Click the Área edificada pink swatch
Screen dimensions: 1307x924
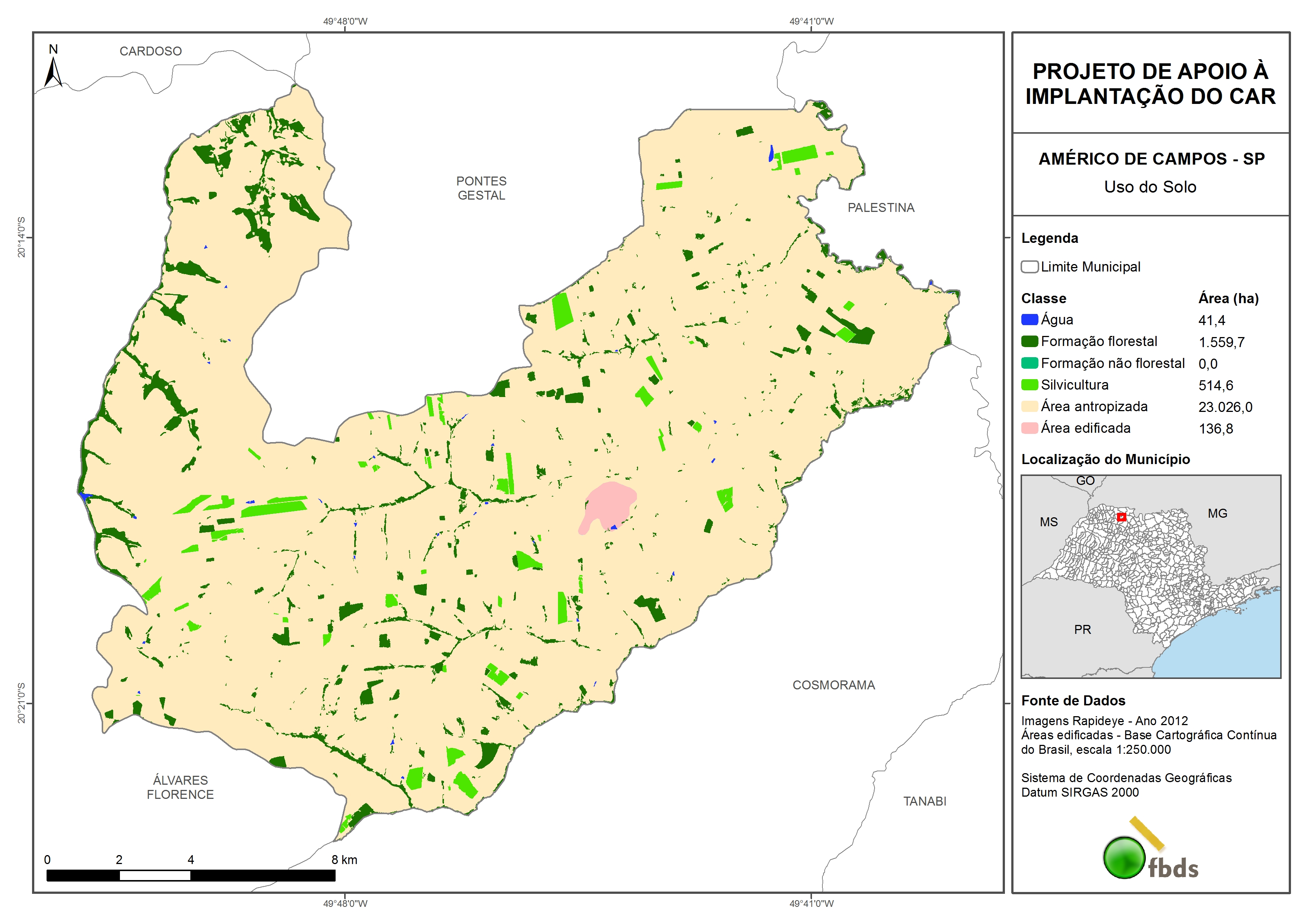(x=1029, y=428)
